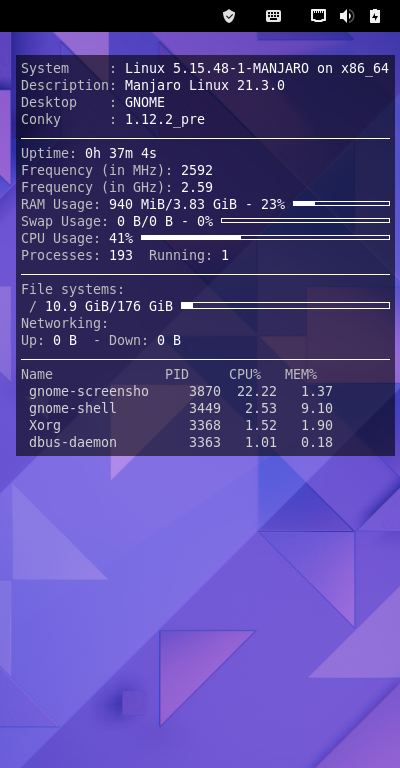Click the Swap Usage progress bar

click(x=306, y=220)
